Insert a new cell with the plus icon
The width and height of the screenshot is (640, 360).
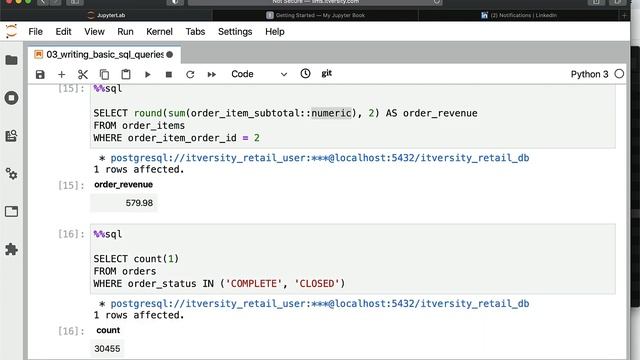tap(62, 74)
